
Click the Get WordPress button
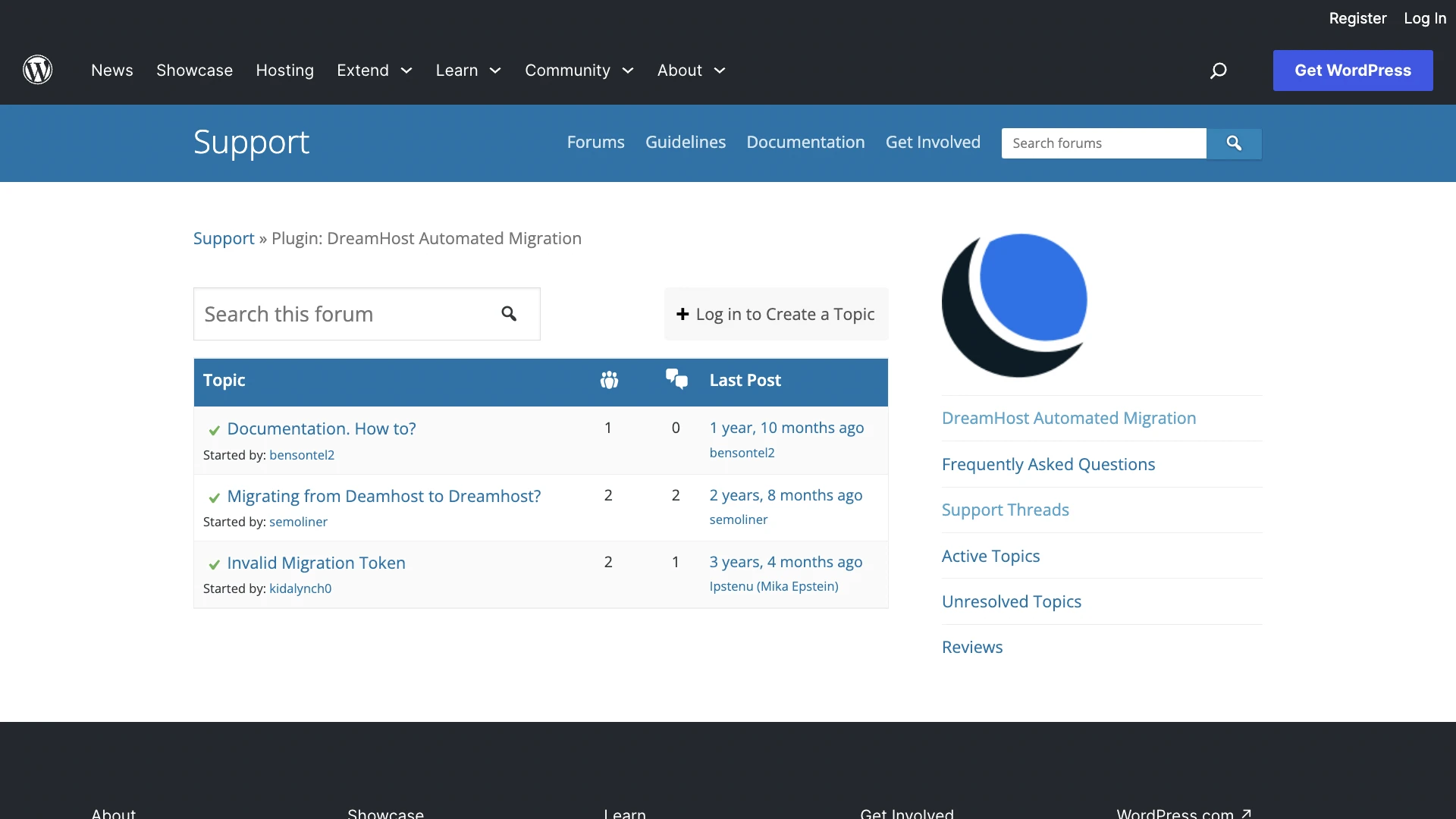click(1353, 71)
